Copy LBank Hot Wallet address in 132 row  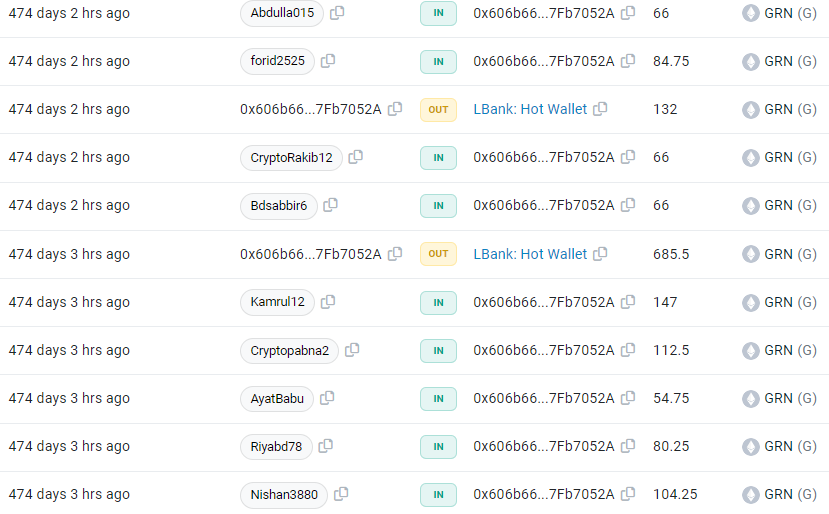point(600,109)
